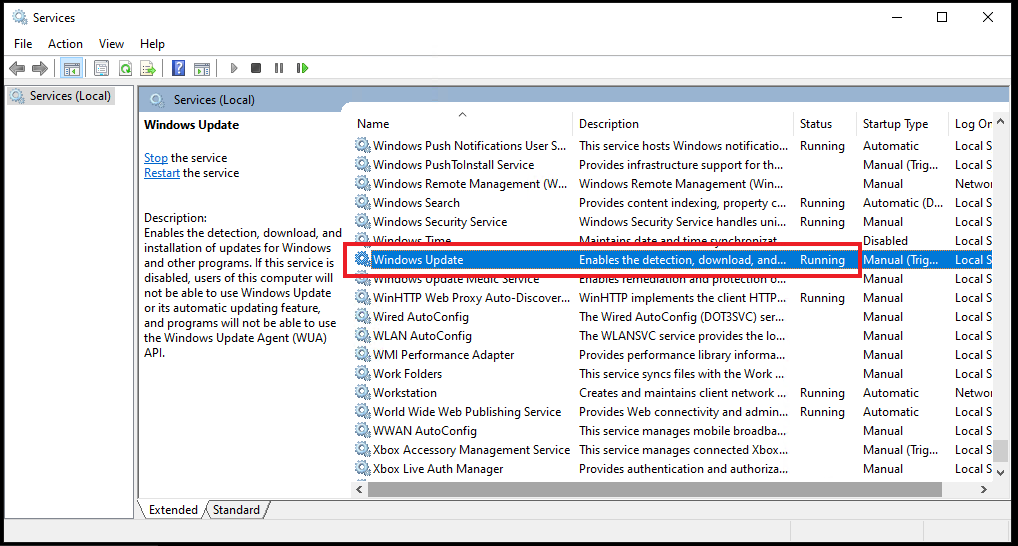Open the Action menu

click(66, 43)
